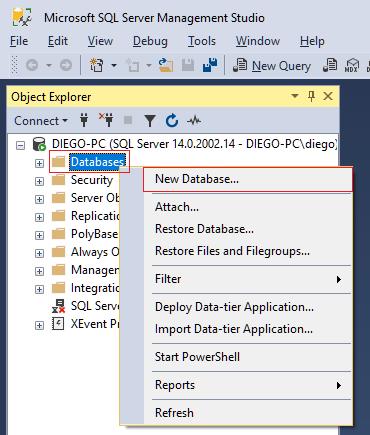Choose Deploy Data-tier Application...
The width and height of the screenshot is (370, 435).
pyautogui.click(x=248, y=307)
